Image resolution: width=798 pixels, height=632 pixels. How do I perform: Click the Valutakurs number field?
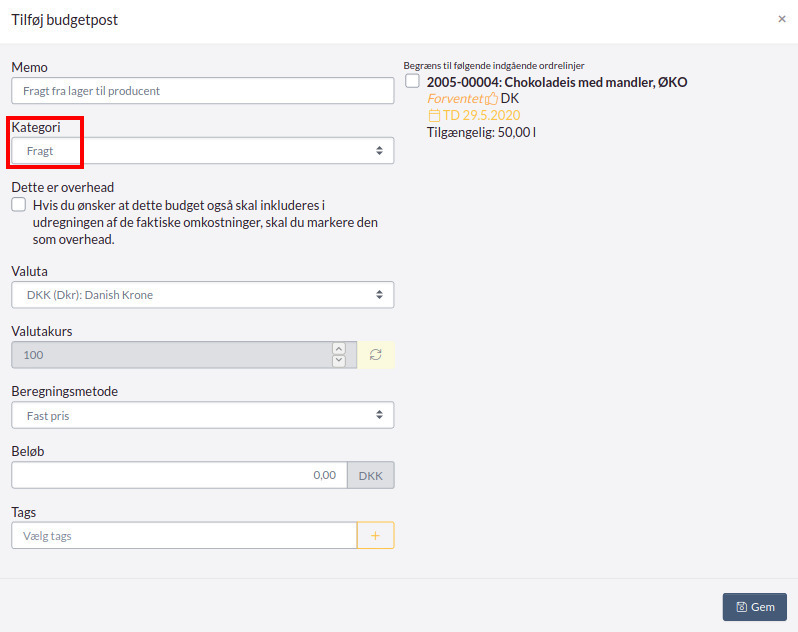tap(170, 355)
